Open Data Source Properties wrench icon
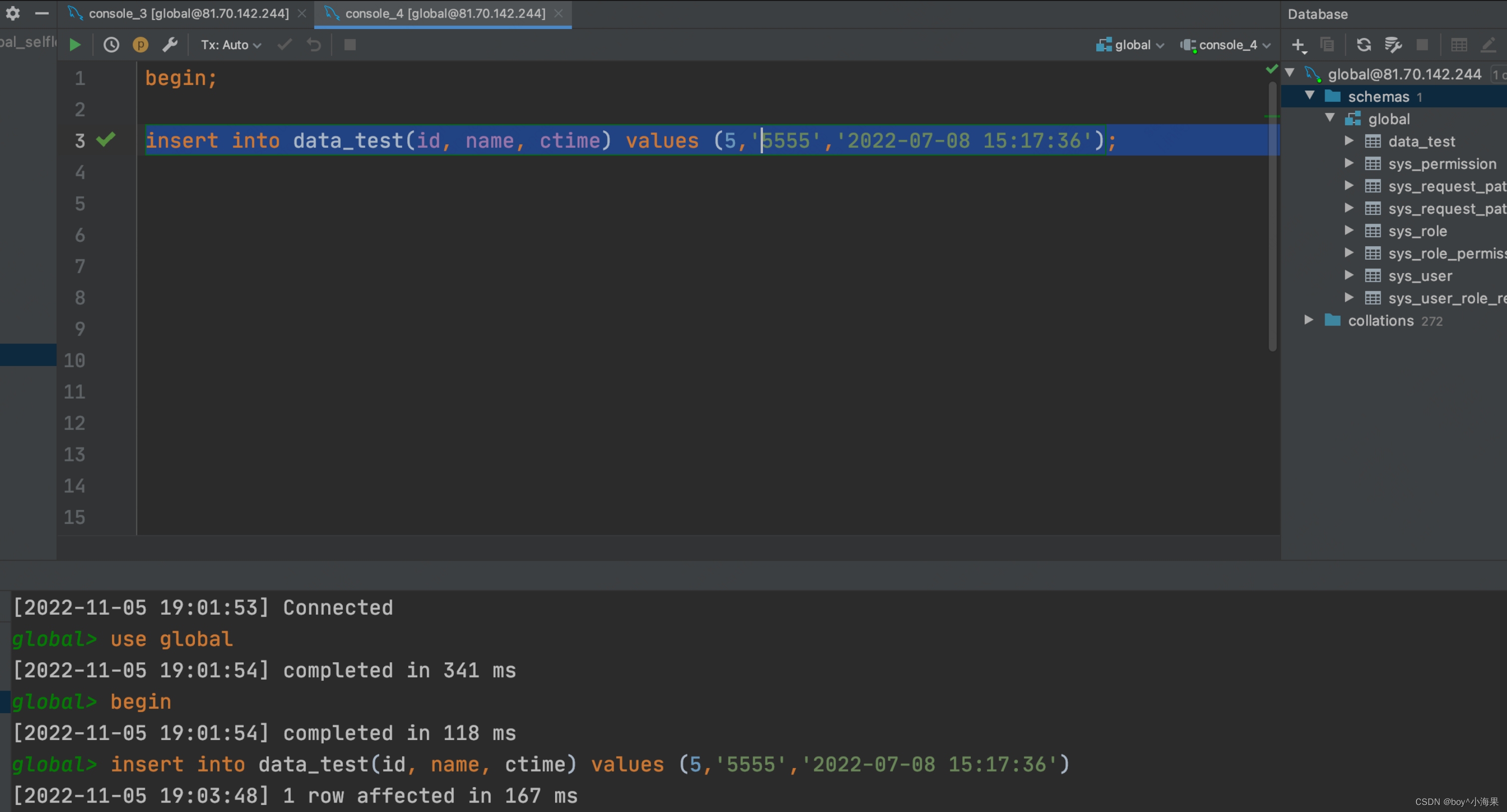This screenshot has height=812, width=1507. coord(1393,45)
